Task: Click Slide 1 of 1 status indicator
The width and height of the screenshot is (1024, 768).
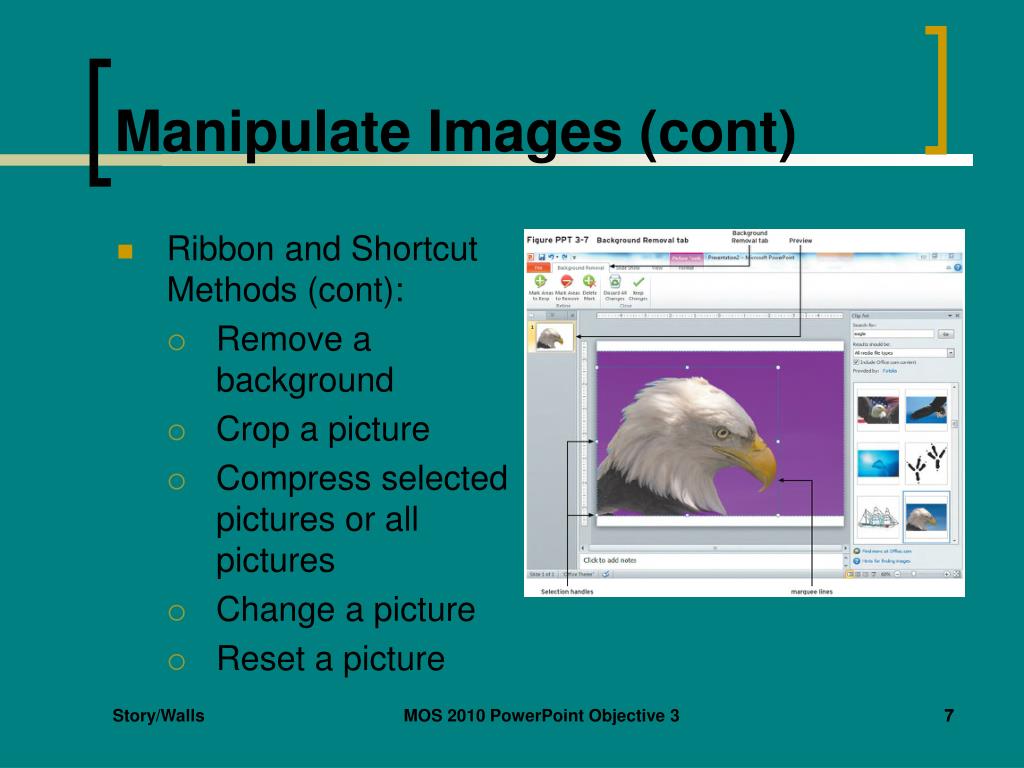Action: (541, 574)
